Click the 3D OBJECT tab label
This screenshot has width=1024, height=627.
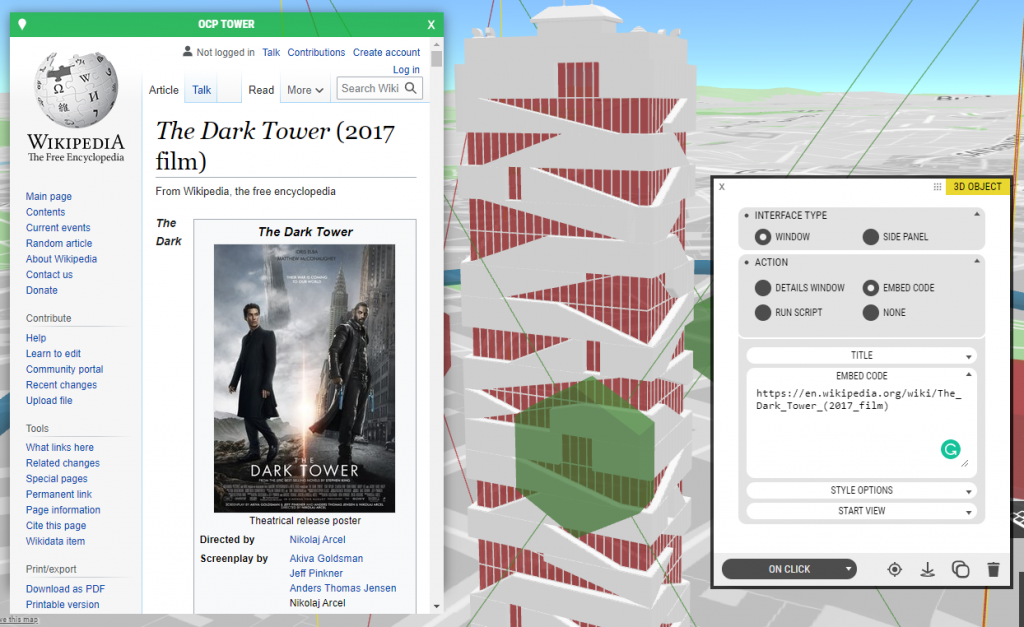(977, 187)
